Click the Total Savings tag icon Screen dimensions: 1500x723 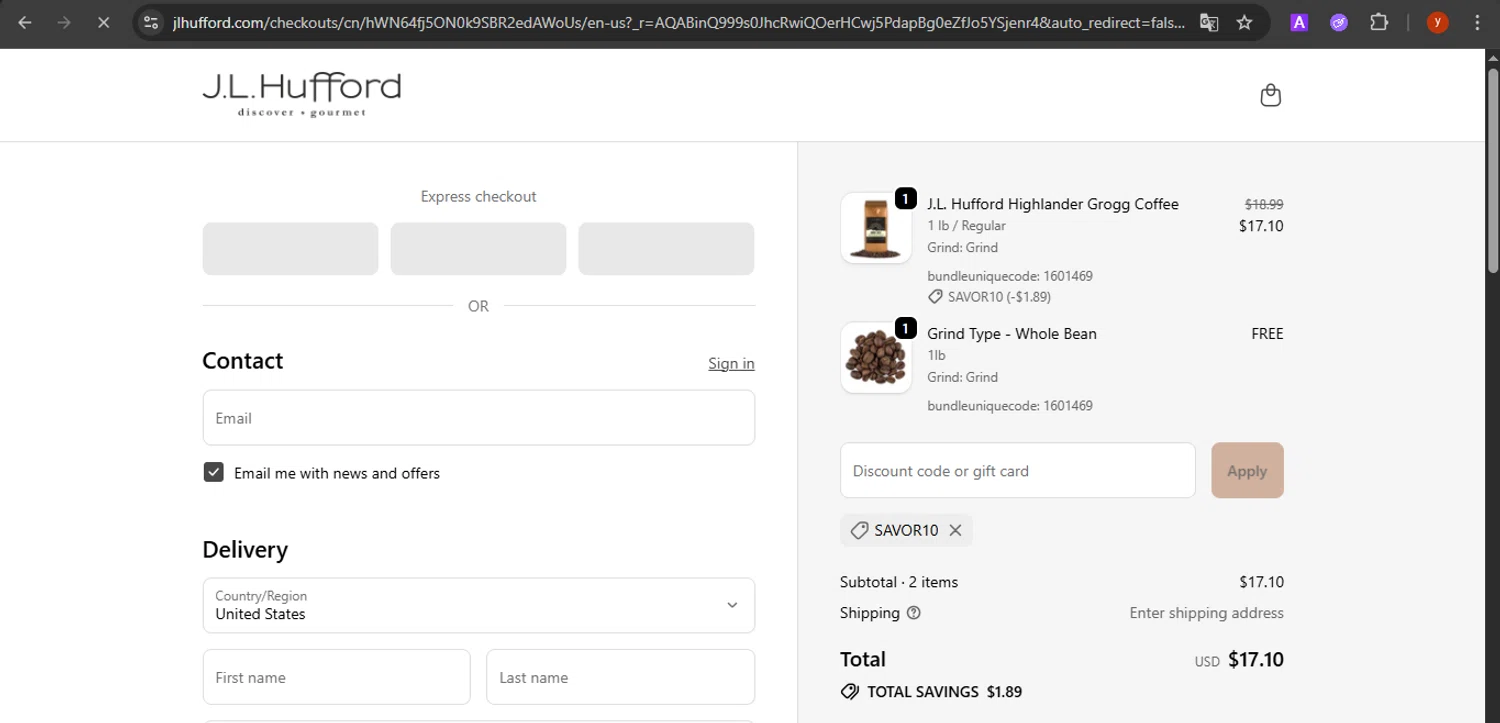tap(850, 691)
